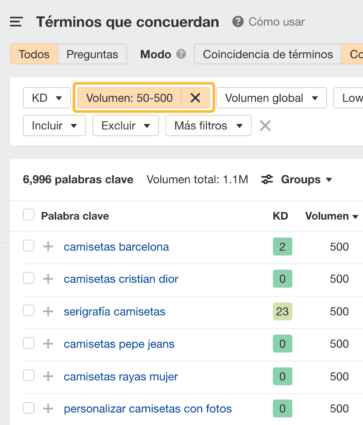Open the Excluir dropdown
This screenshot has height=425, width=363.
tap(125, 126)
